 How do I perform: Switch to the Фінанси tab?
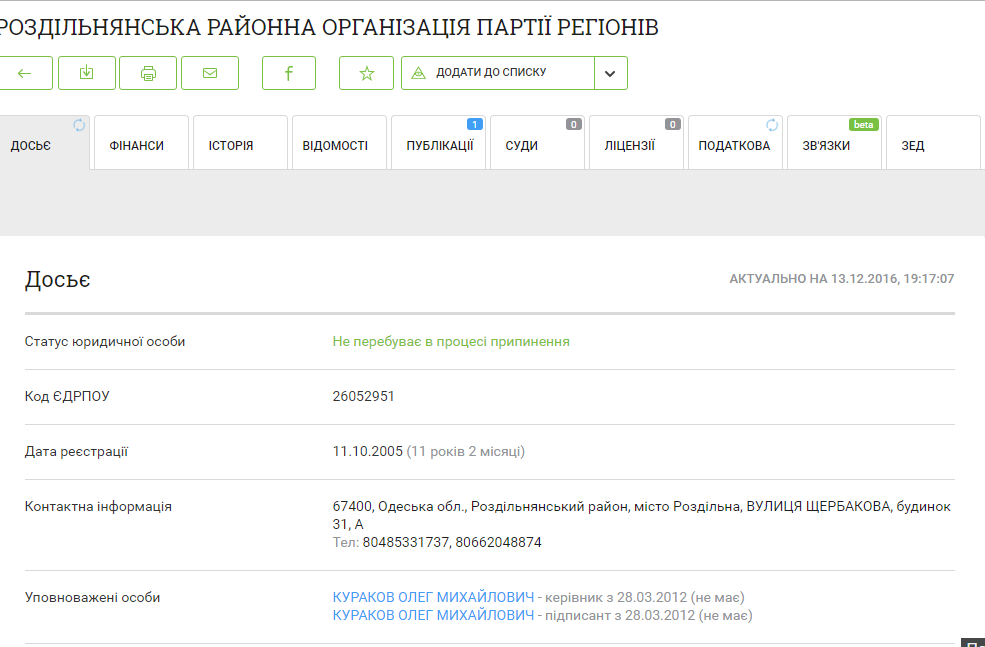[136, 146]
